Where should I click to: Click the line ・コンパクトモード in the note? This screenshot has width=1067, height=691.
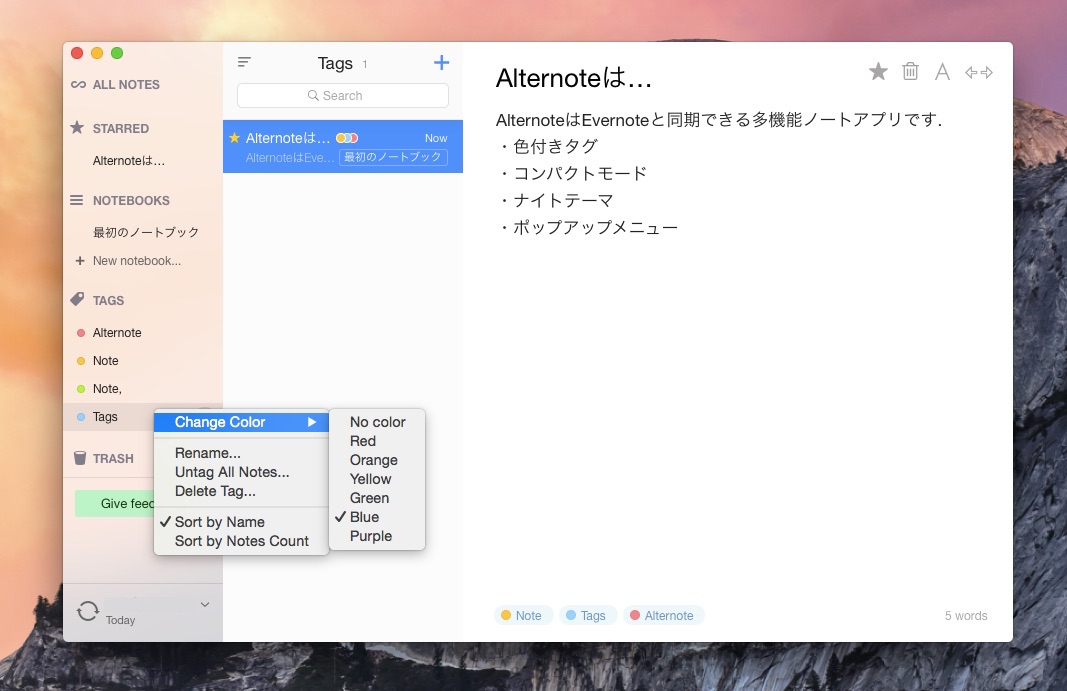[x=572, y=174]
